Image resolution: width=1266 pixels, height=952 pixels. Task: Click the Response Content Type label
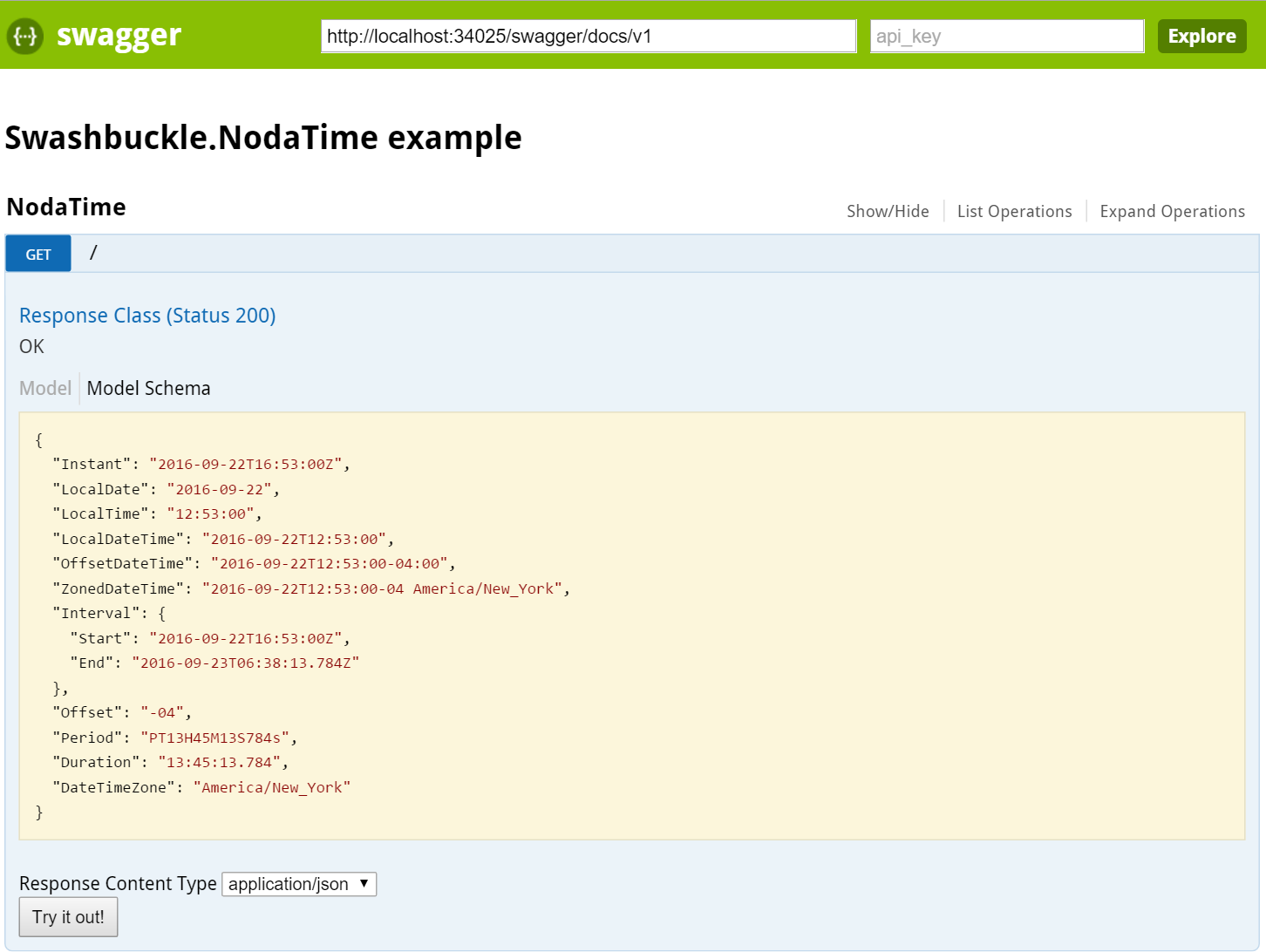(x=118, y=883)
